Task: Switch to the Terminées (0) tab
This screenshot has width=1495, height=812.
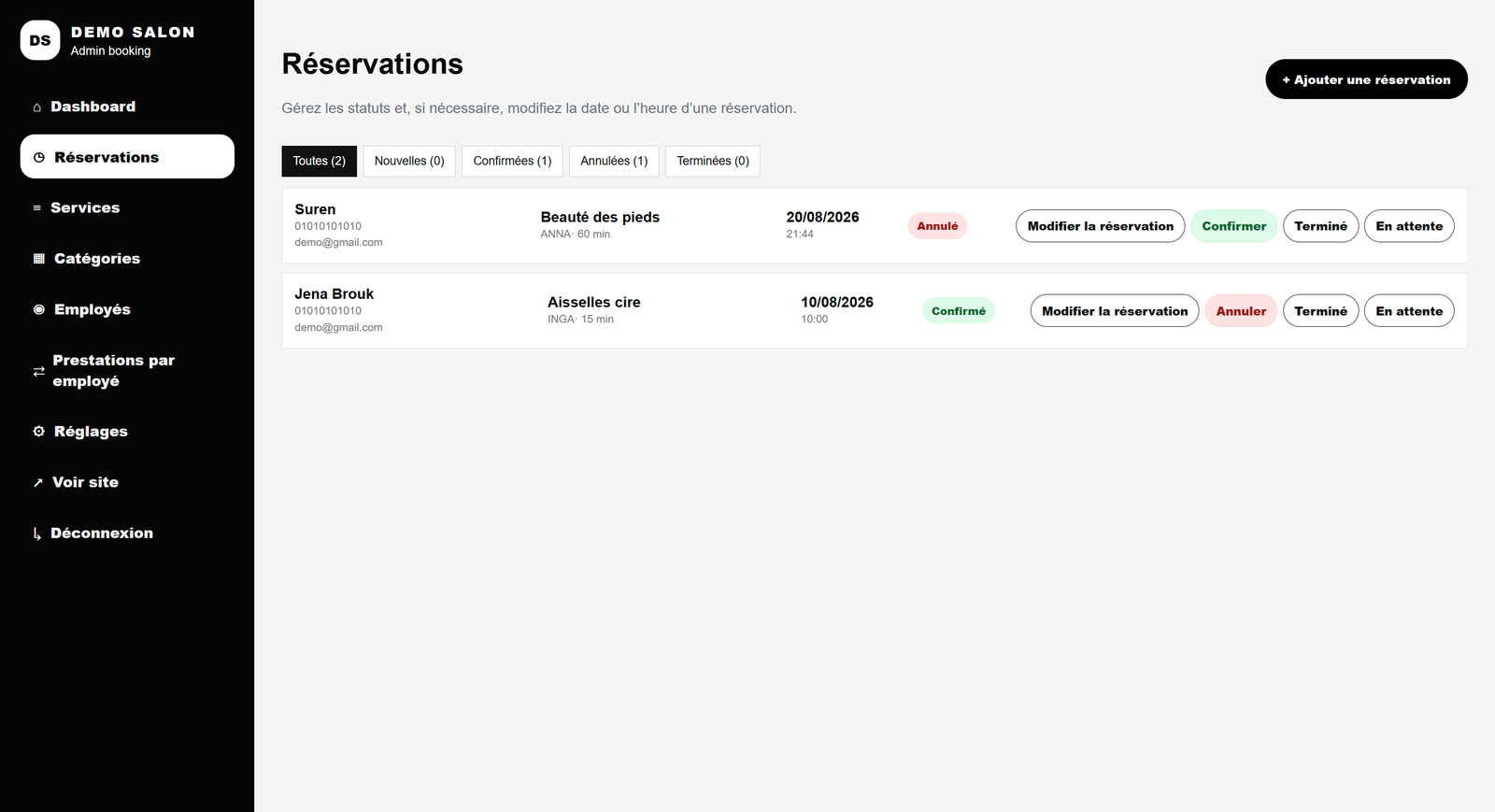Action: [x=713, y=161]
